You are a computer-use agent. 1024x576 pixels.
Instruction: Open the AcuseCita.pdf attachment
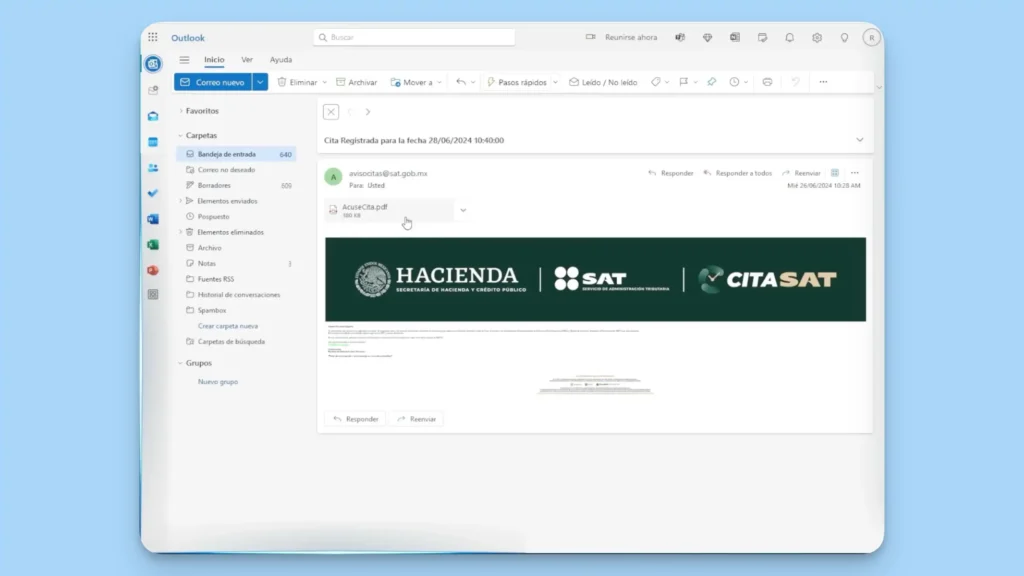coord(389,210)
